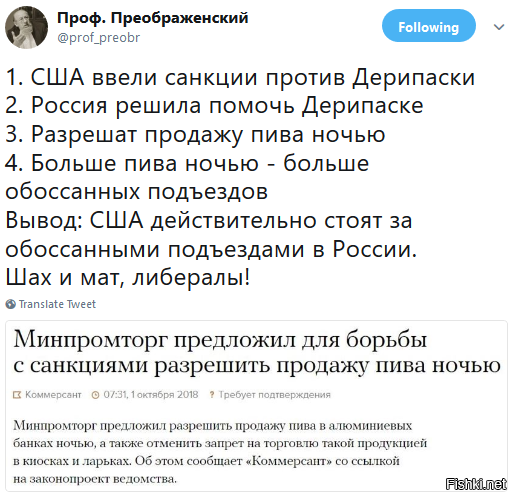Click the clock icon before 07:31

click(x=96, y=395)
